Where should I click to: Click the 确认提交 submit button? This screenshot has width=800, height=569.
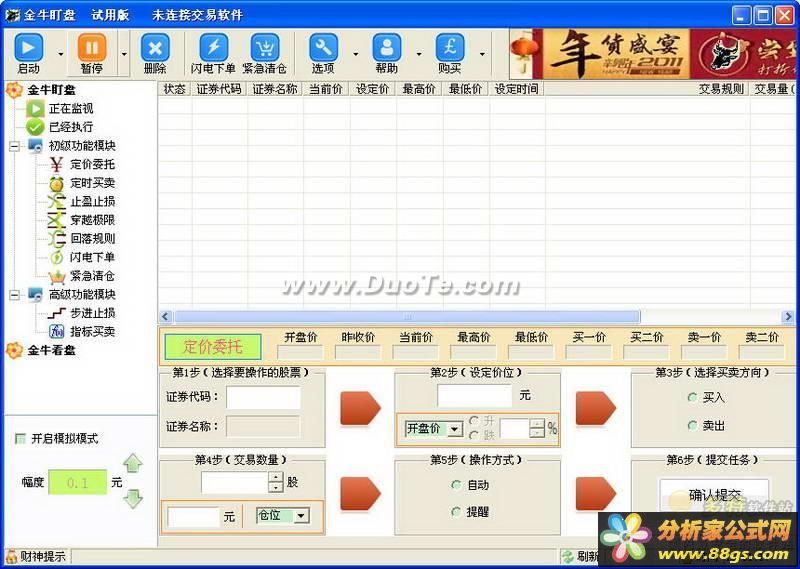point(714,494)
